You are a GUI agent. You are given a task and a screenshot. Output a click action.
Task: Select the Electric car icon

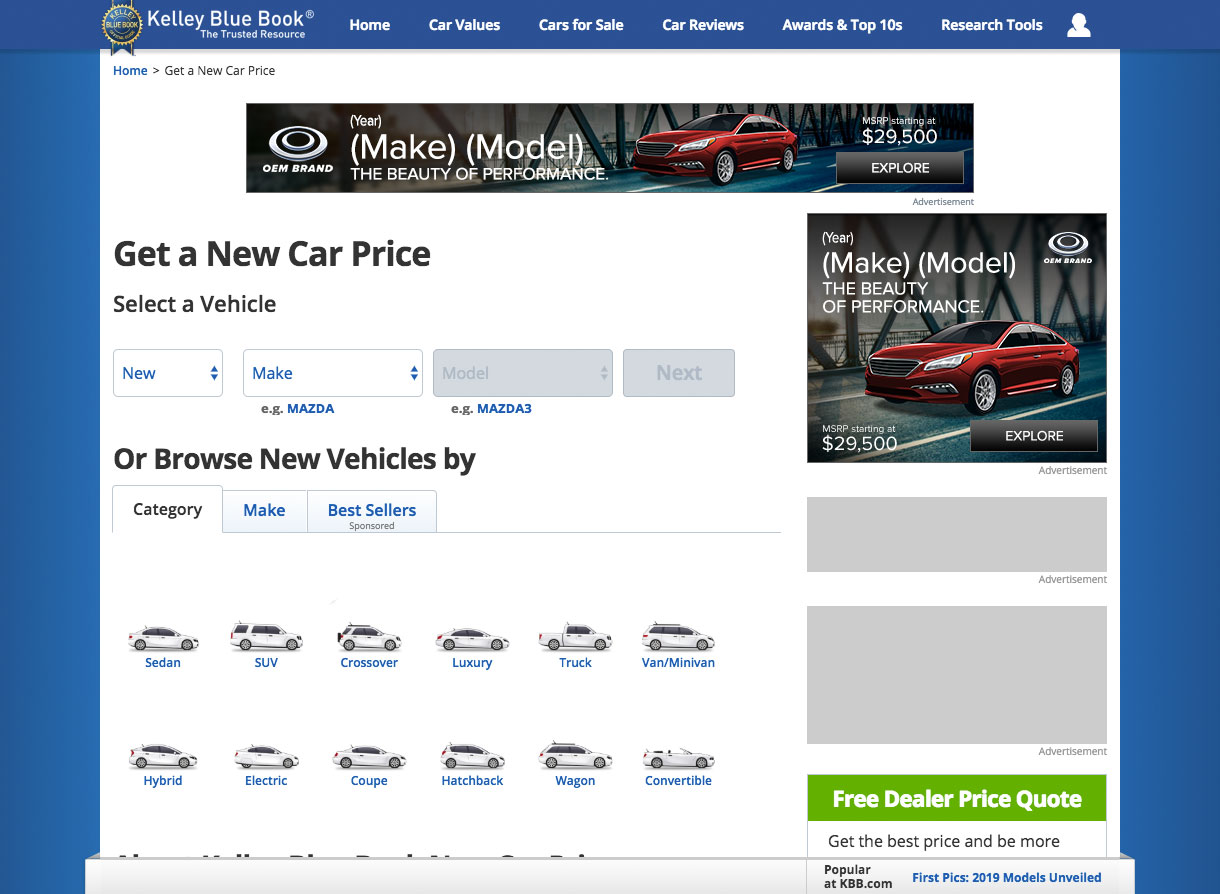pyautogui.click(x=266, y=757)
